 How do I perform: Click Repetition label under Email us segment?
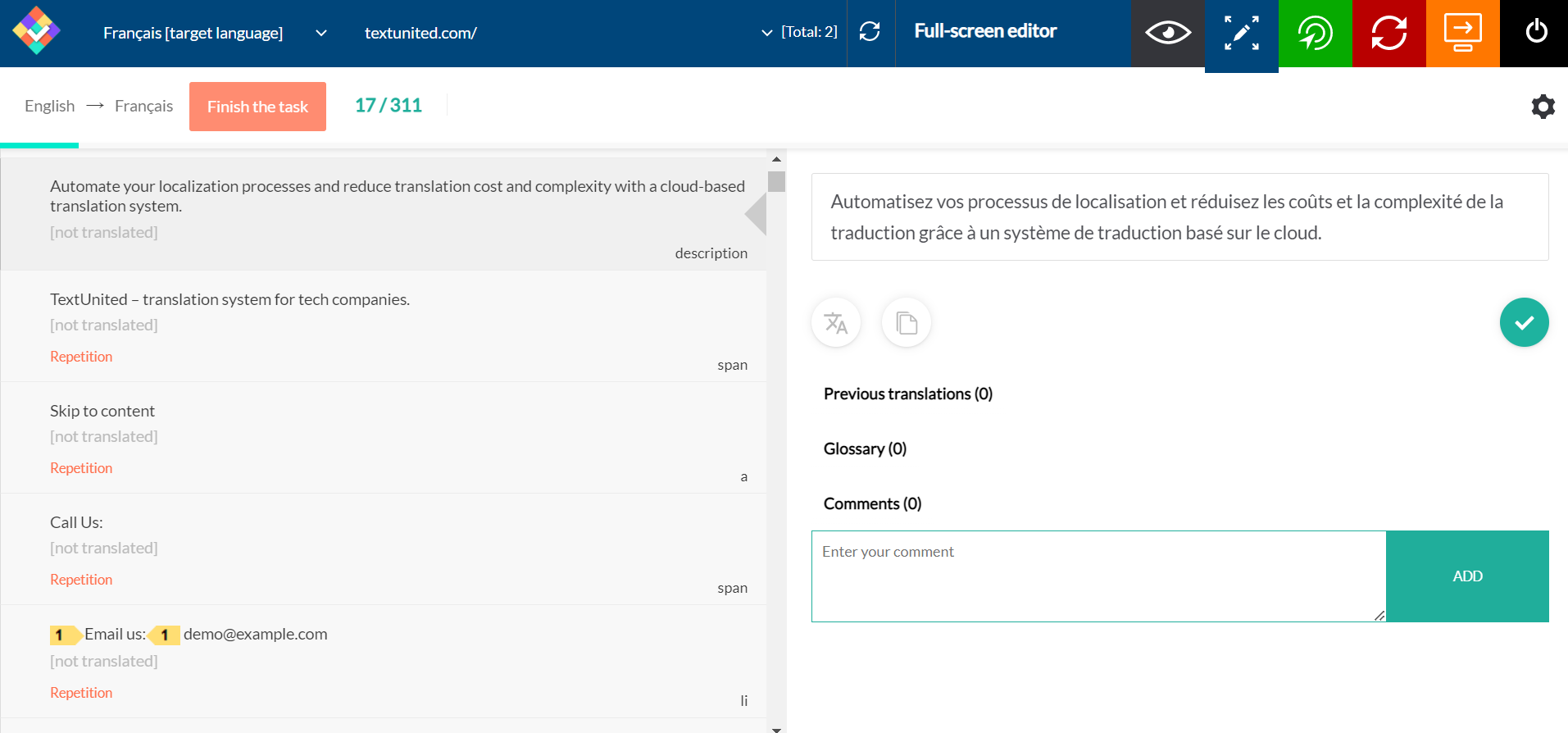point(81,693)
